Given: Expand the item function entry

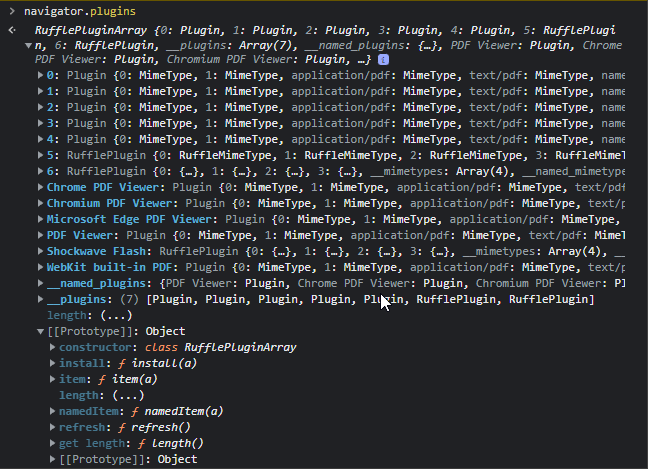Looking at the screenshot, I should pos(52,379).
